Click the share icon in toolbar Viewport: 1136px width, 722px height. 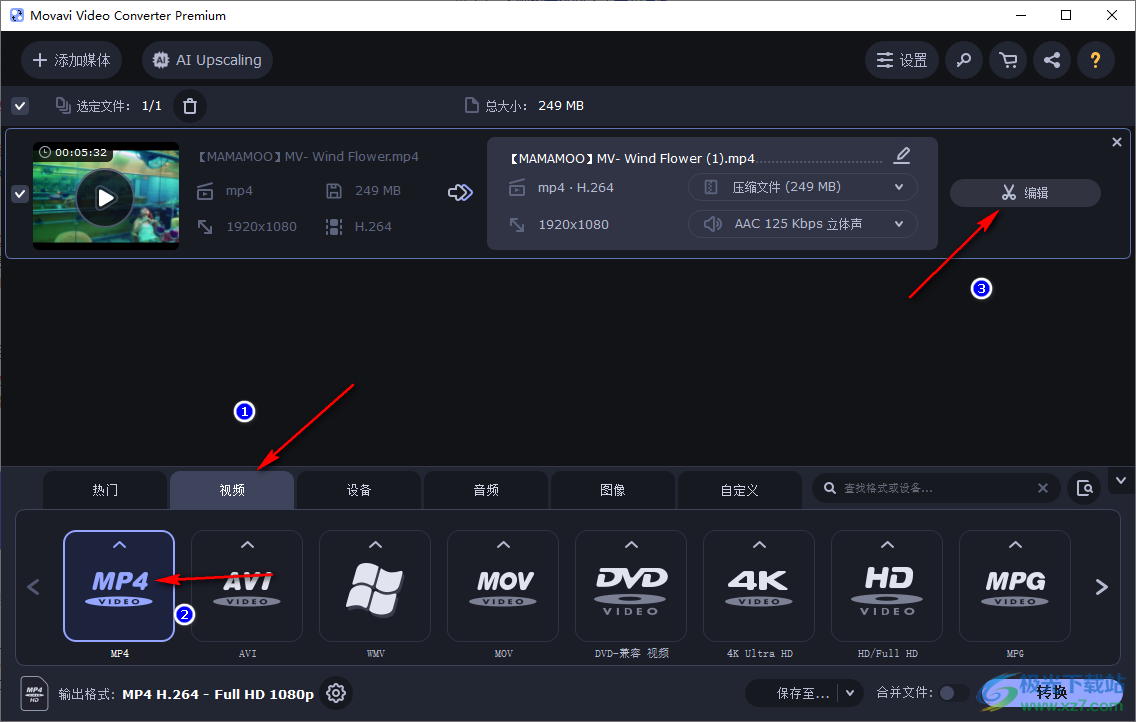(x=1052, y=60)
